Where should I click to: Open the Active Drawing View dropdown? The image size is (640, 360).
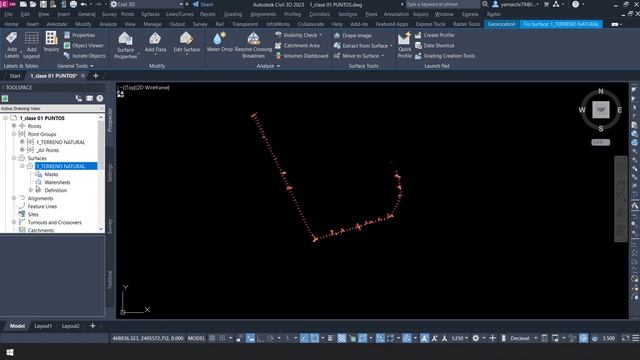[x=52, y=108]
